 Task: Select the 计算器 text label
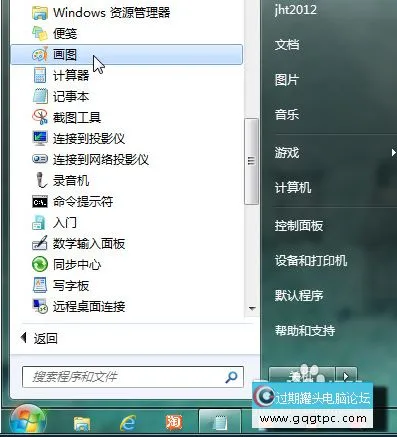point(71,75)
